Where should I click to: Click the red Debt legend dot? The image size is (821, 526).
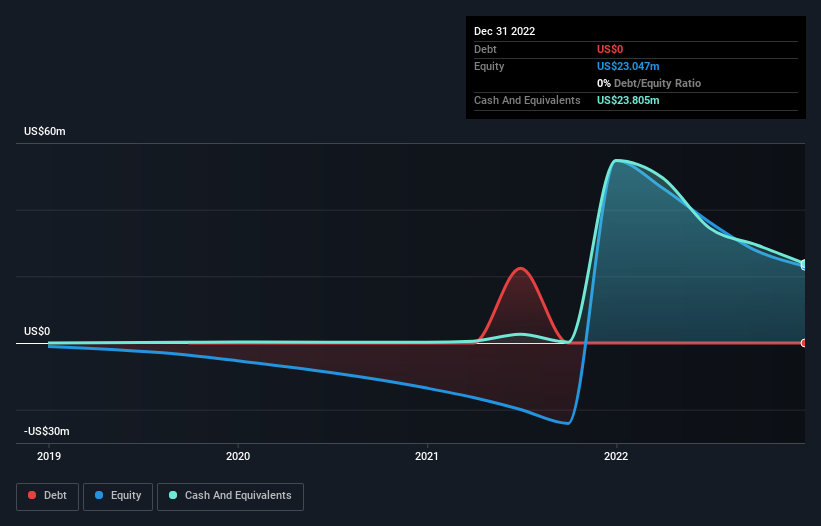tap(32, 495)
